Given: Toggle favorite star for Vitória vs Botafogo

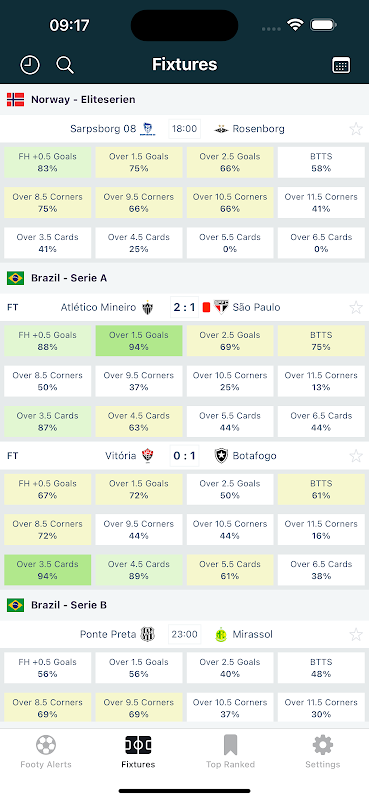Looking at the screenshot, I should (356, 456).
